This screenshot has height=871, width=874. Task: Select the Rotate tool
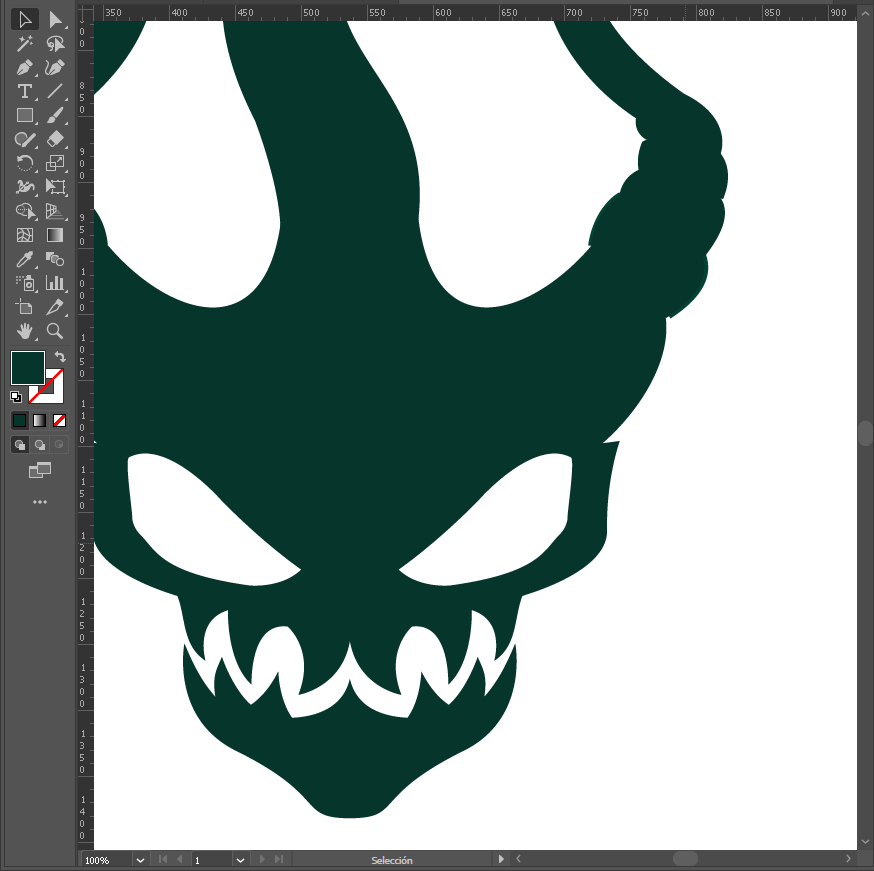pos(25,163)
